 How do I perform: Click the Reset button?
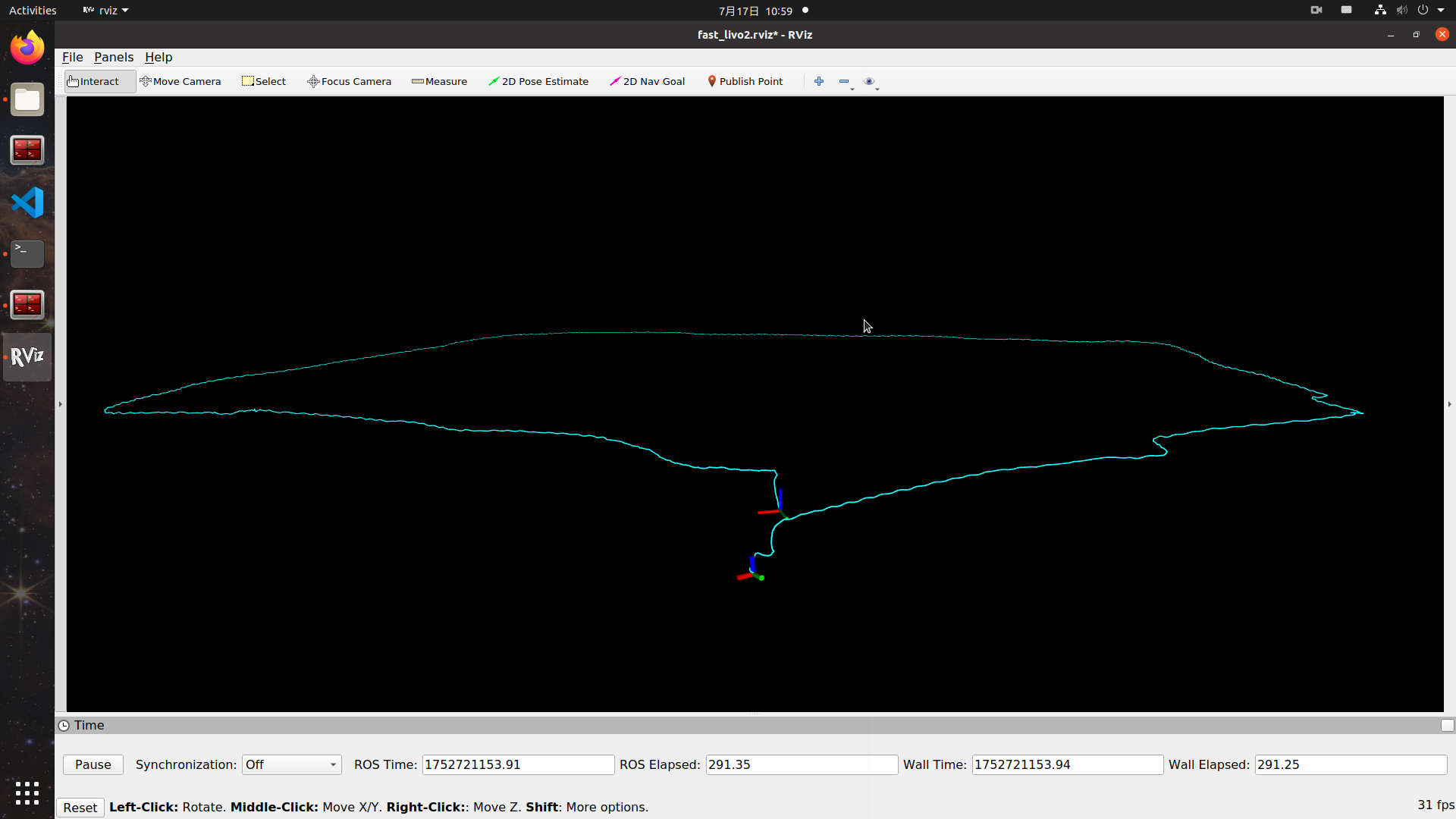(80, 808)
